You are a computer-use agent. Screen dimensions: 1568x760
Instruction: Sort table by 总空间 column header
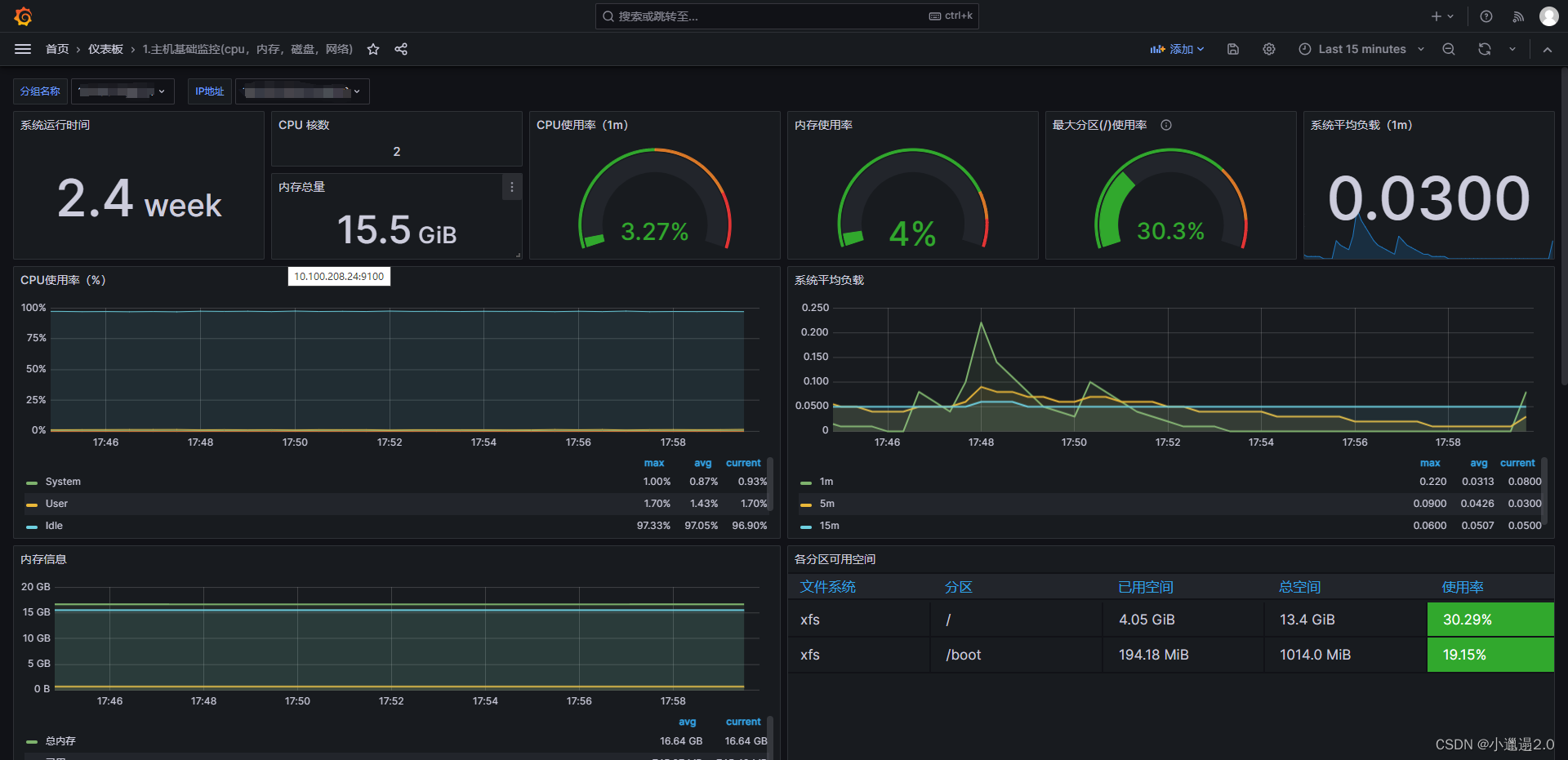tap(1299, 587)
